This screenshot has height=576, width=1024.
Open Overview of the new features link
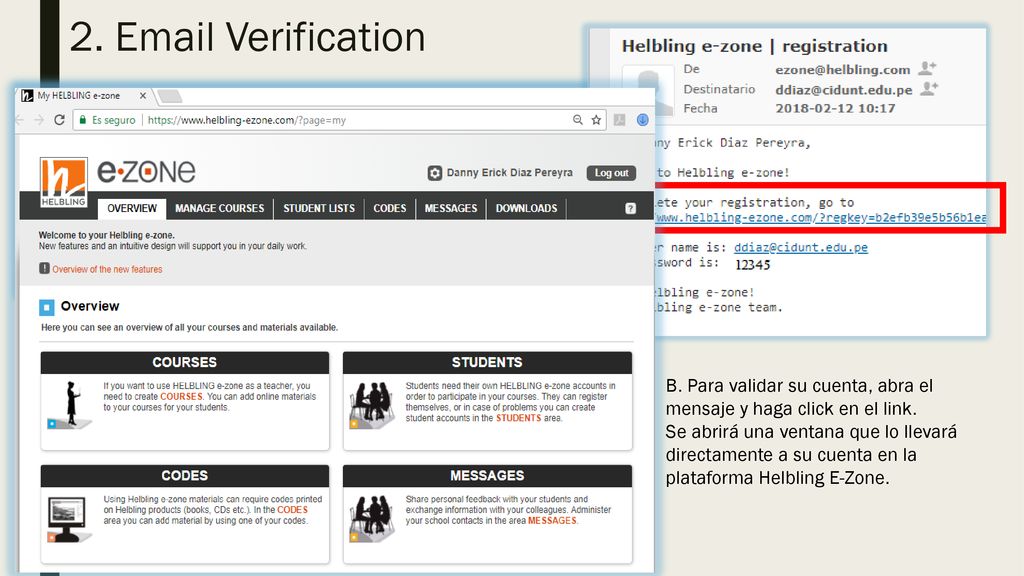[x=107, y=269]
